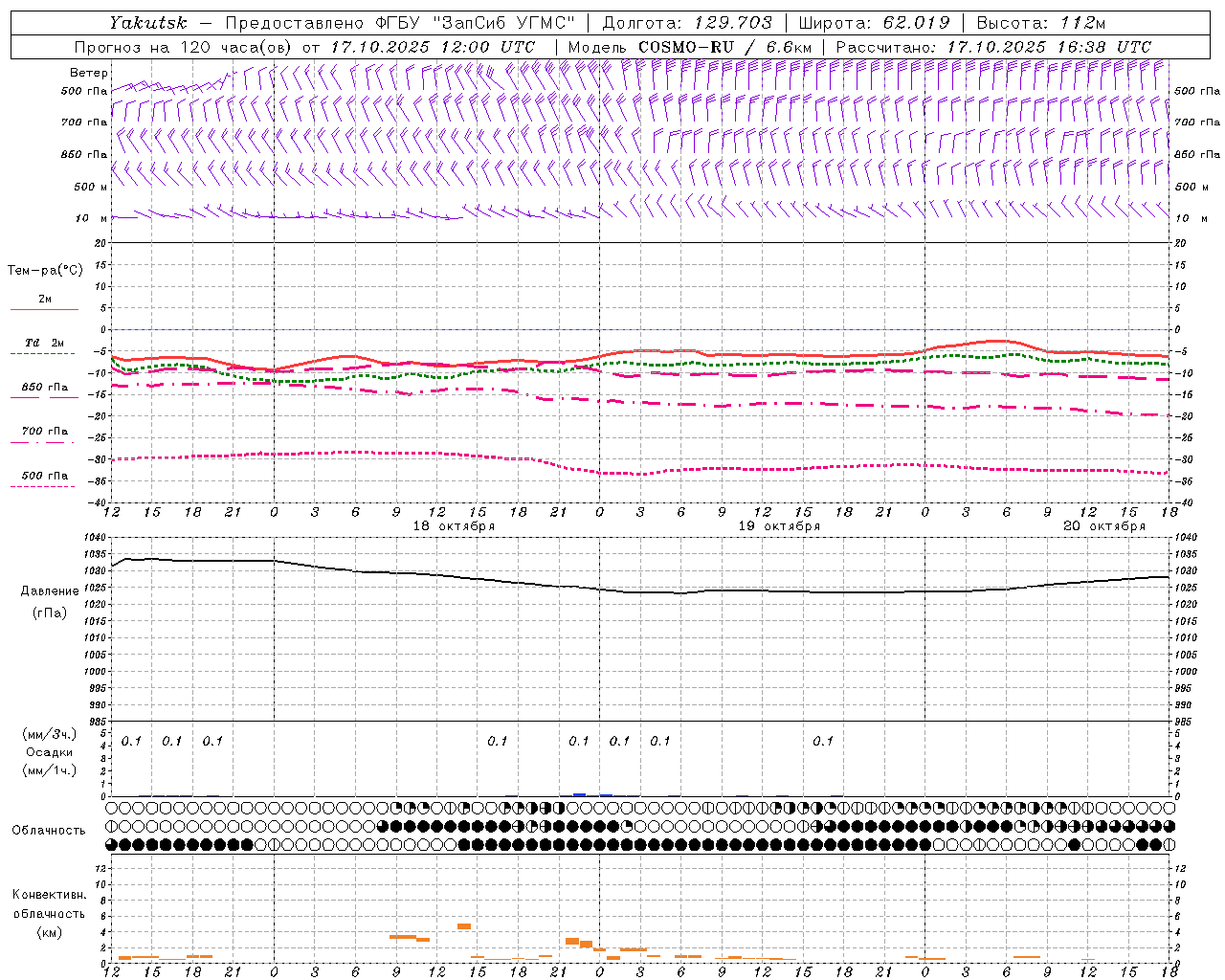The width and height of the screenshot is (1225, 980).
Task: Click the Yakutsk station title
Action: (x=147, y=22)
